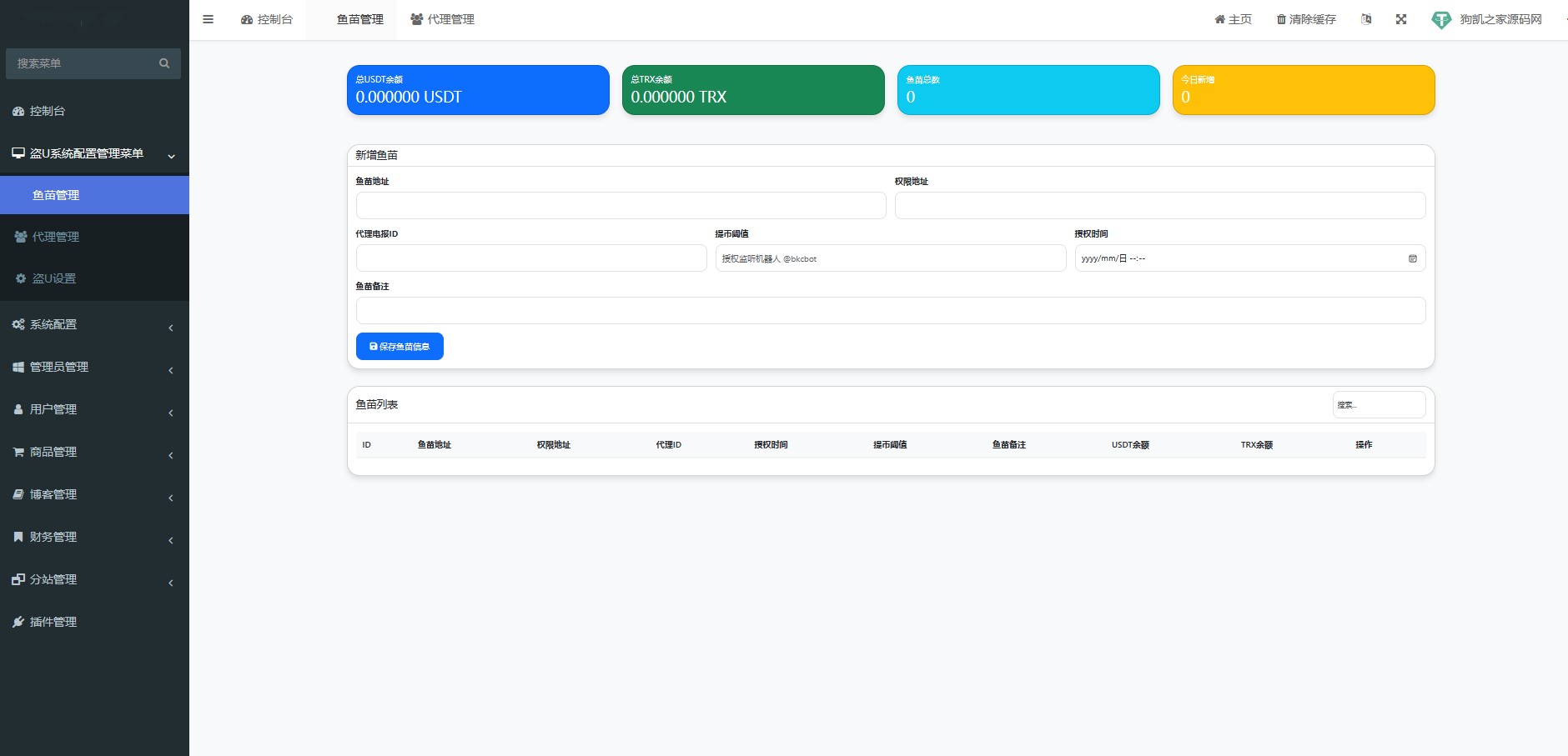This screenshot has width=1568, height=756.
Task: Switch to the 代理管理 top tab
Action: tap(442, 19)
